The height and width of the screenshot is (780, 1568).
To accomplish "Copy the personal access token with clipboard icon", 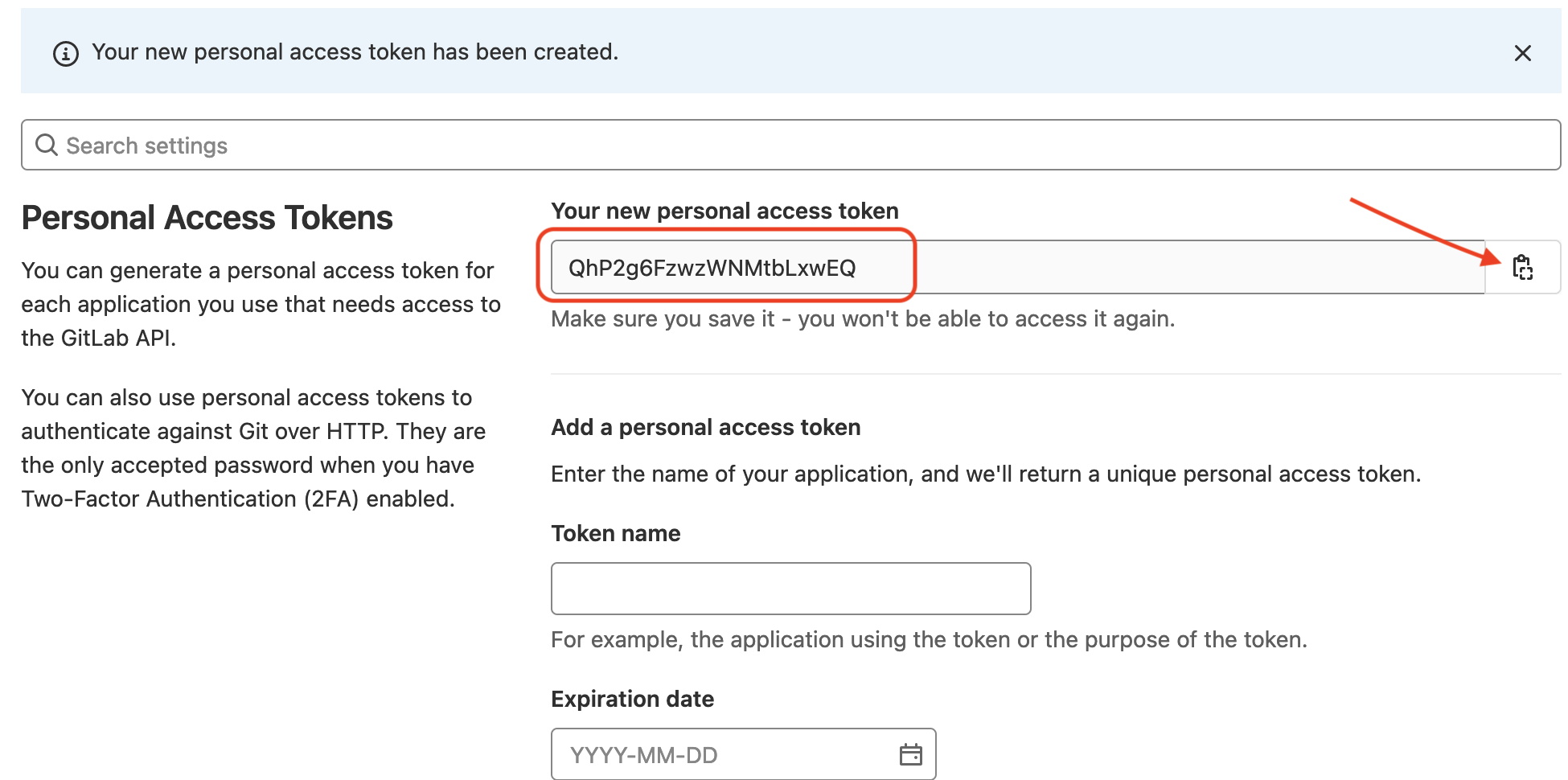I will 1522,267.
